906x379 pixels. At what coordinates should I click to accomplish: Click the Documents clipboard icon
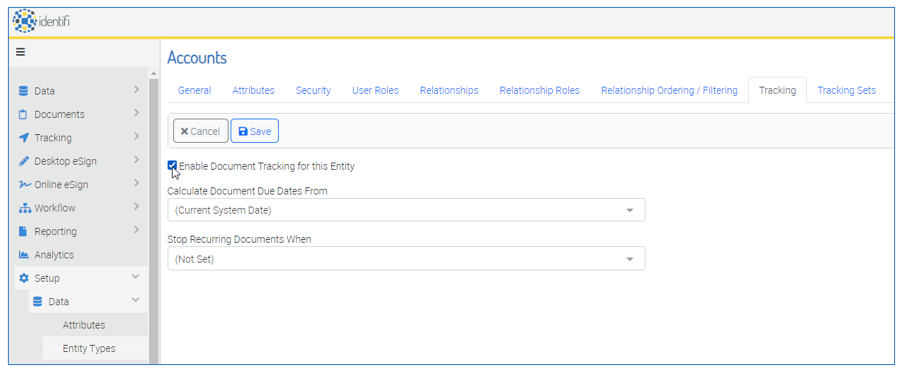pos(23,114)
